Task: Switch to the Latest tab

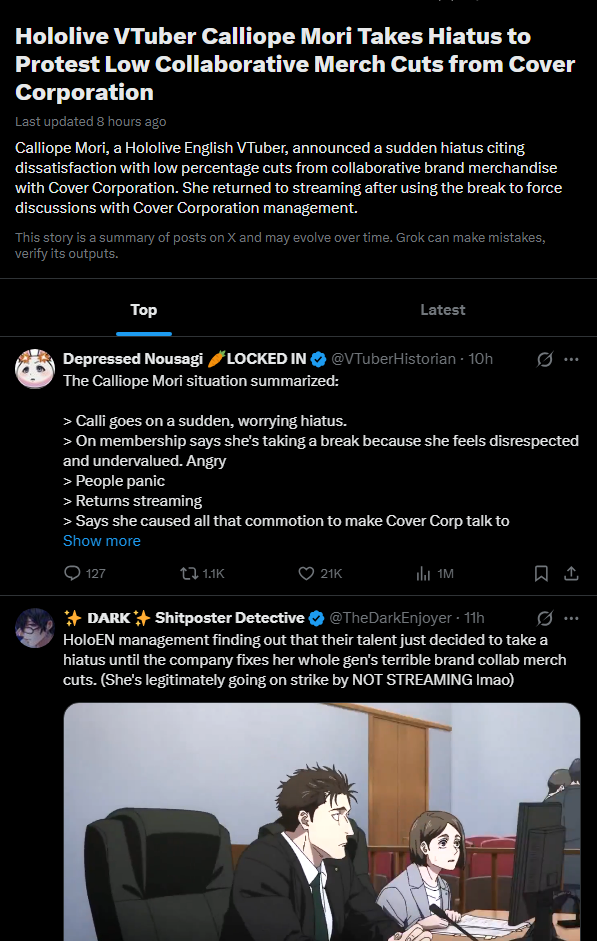Action: point(443,310)
